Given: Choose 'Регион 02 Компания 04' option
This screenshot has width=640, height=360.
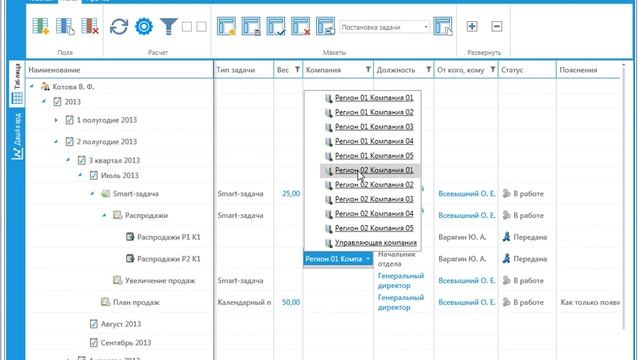Looking at the screenshot, I should pos(374,213).
